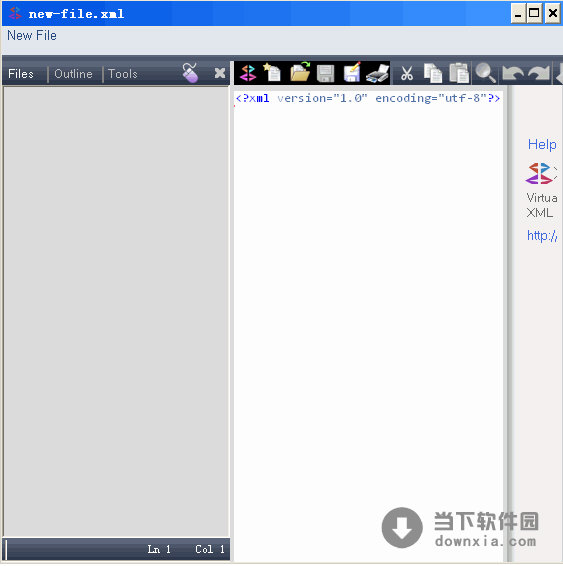
Task: Minimize the new-file.xml window
Action: tap(518, 14)
